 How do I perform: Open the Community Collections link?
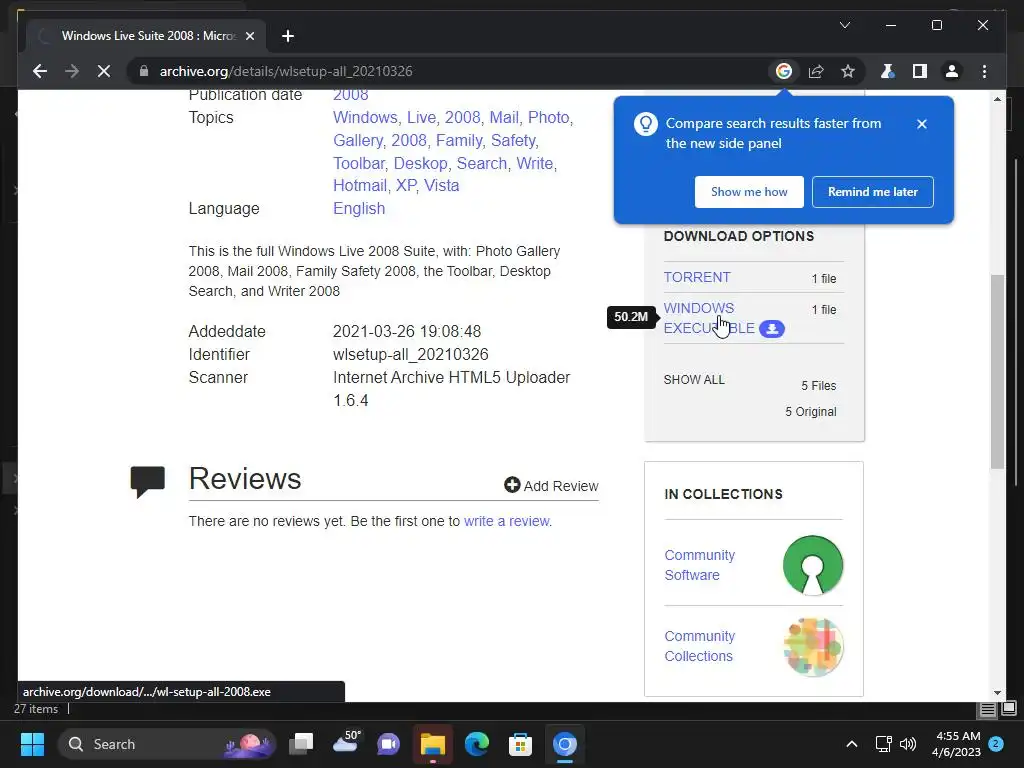click(699, 646)
